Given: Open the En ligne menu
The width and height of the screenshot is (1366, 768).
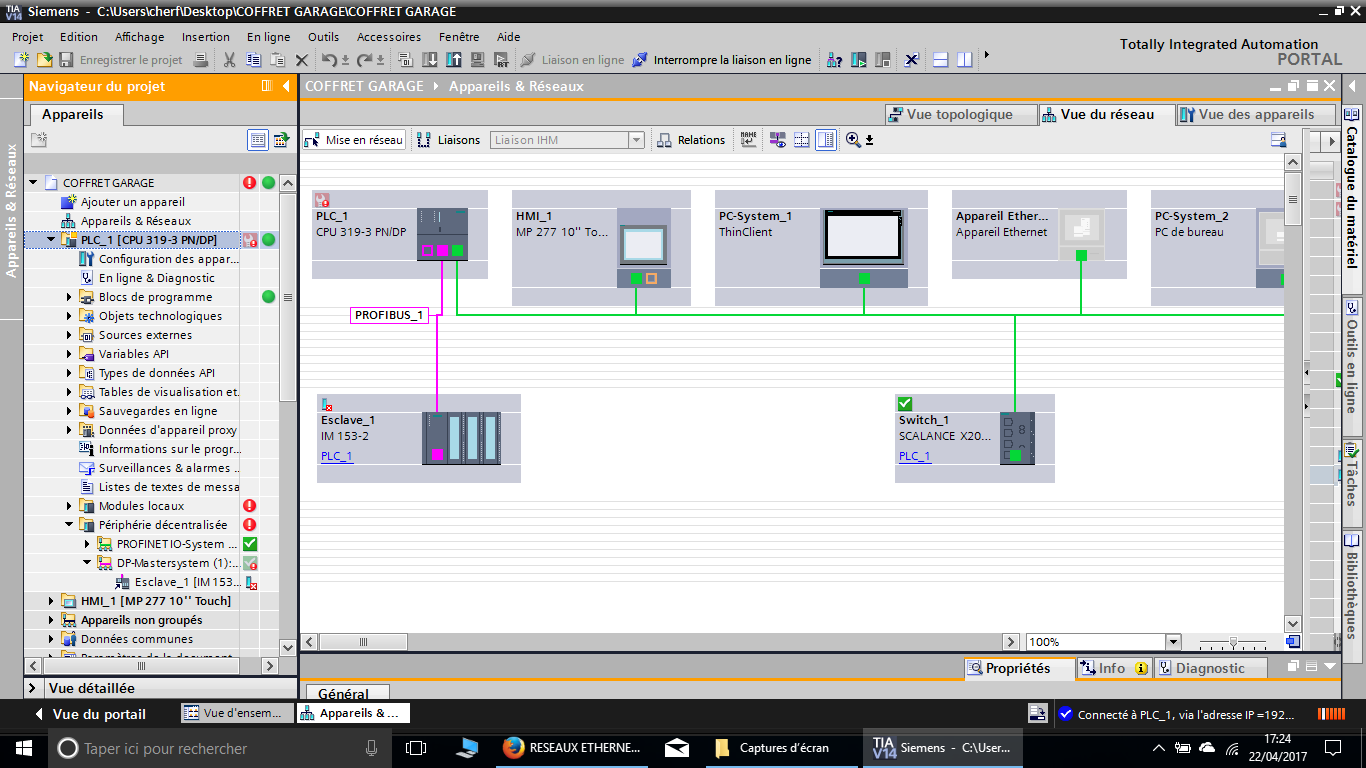Looking at the screenshot, I should (268, 37).
